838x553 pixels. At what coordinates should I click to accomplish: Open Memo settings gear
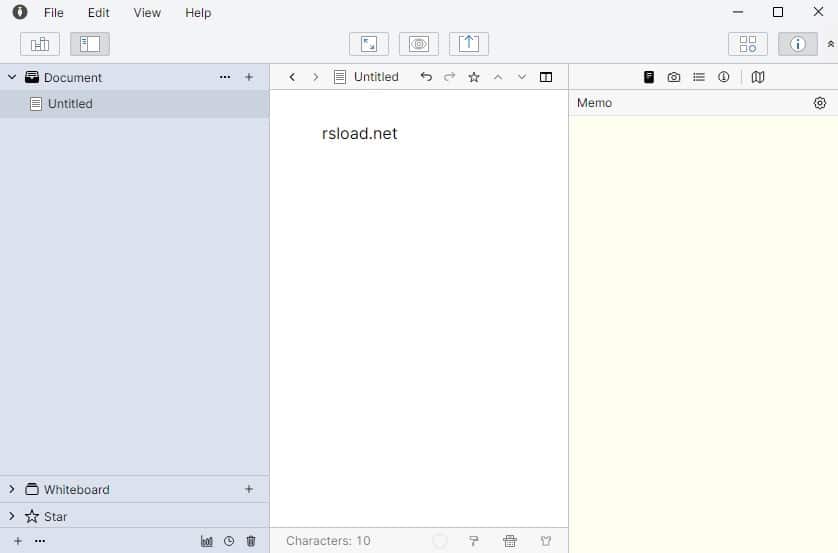819,103
